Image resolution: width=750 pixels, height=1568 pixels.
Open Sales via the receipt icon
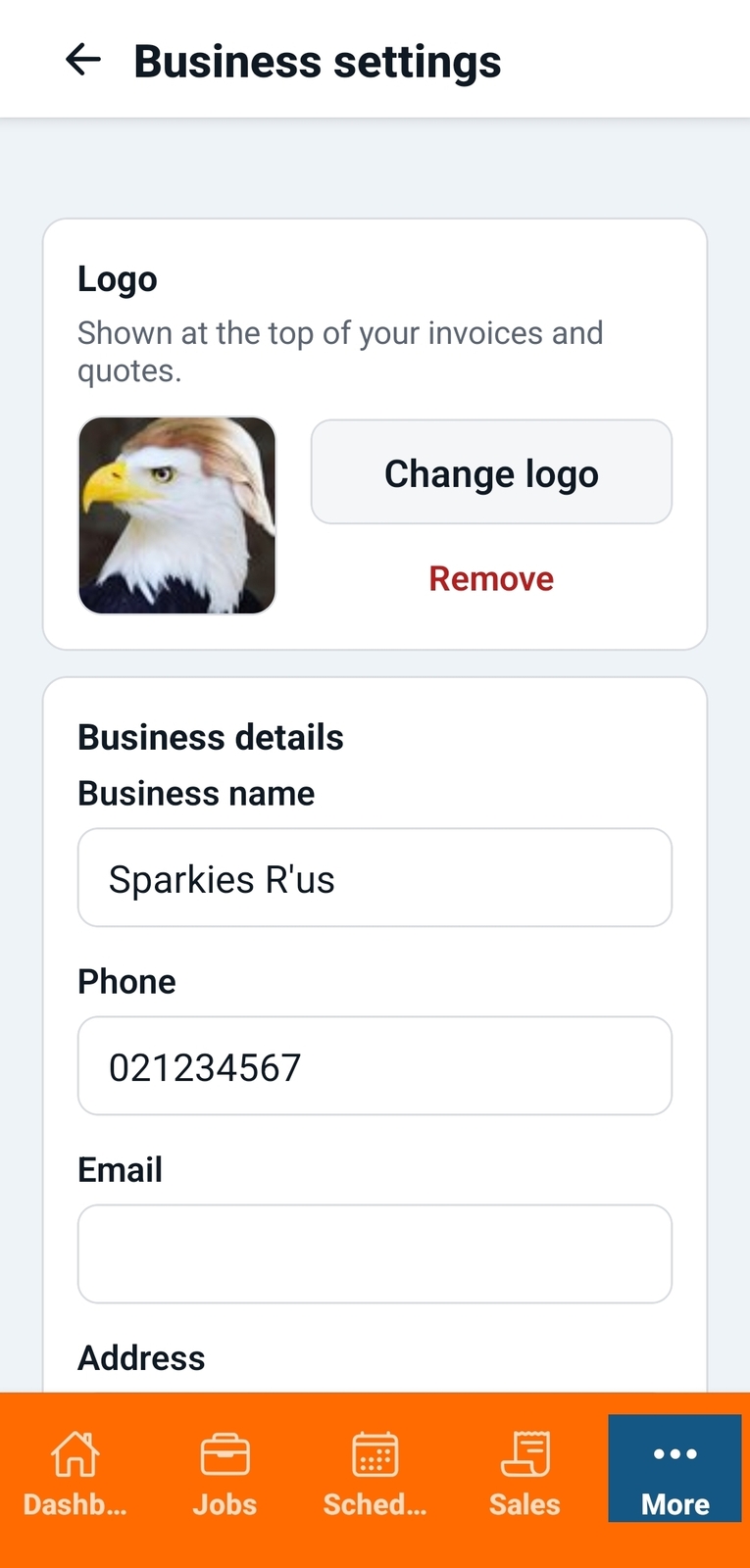tap(525, 1453)
